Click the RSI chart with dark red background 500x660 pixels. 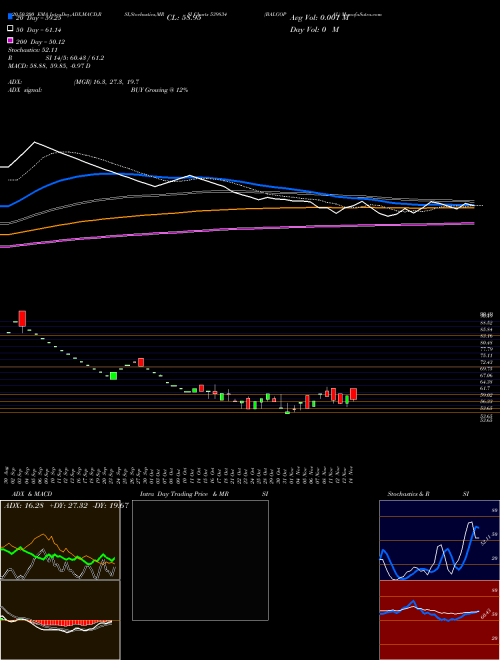[439, 620]
